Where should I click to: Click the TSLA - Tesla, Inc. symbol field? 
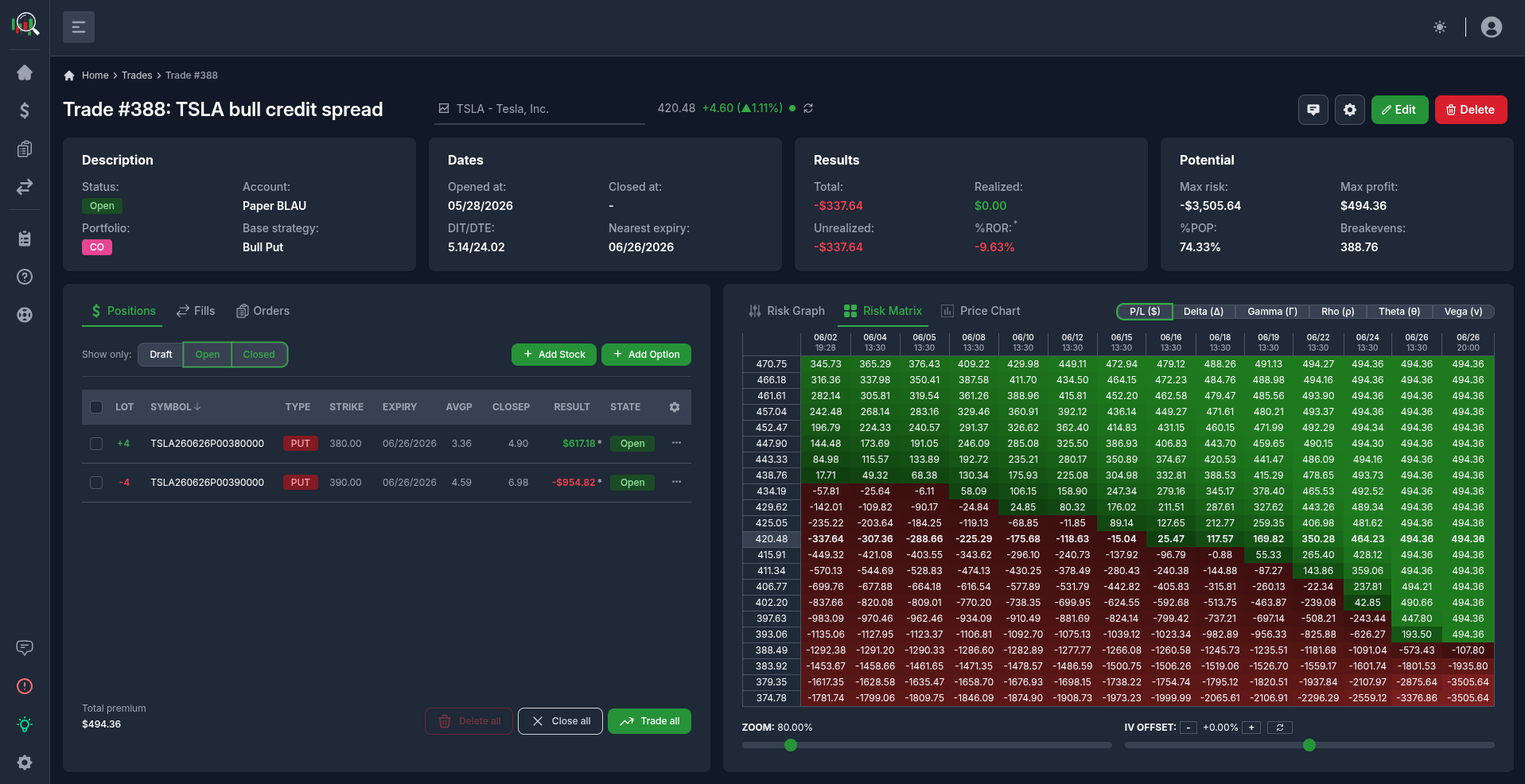pos(540,109)
